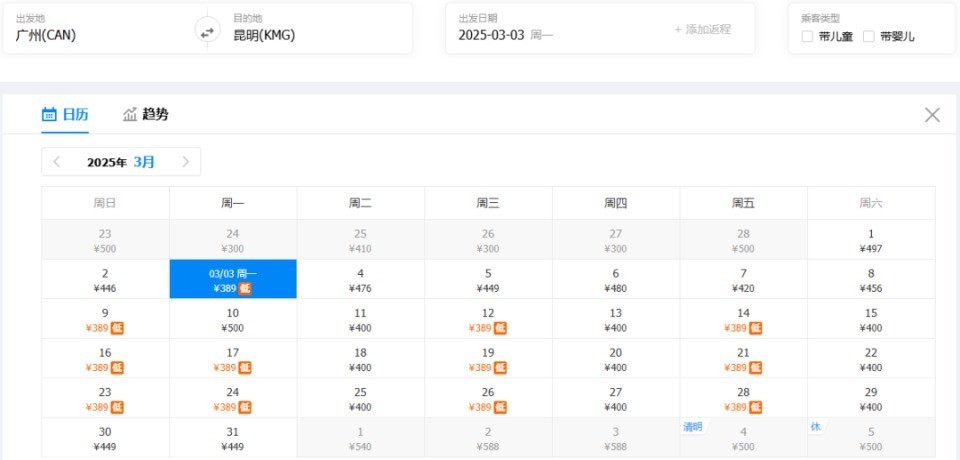
Task: Go to next month arrow
Action: click(x=185, y=162)
